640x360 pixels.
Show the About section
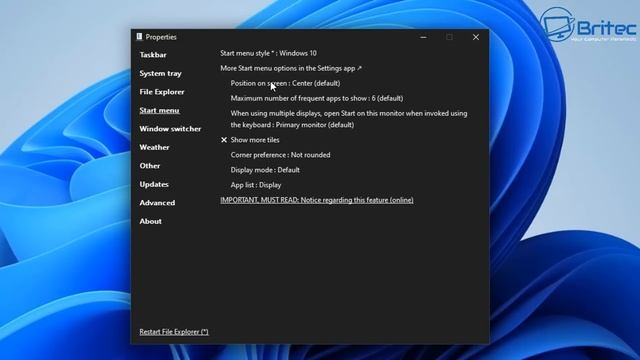(151, 221)
